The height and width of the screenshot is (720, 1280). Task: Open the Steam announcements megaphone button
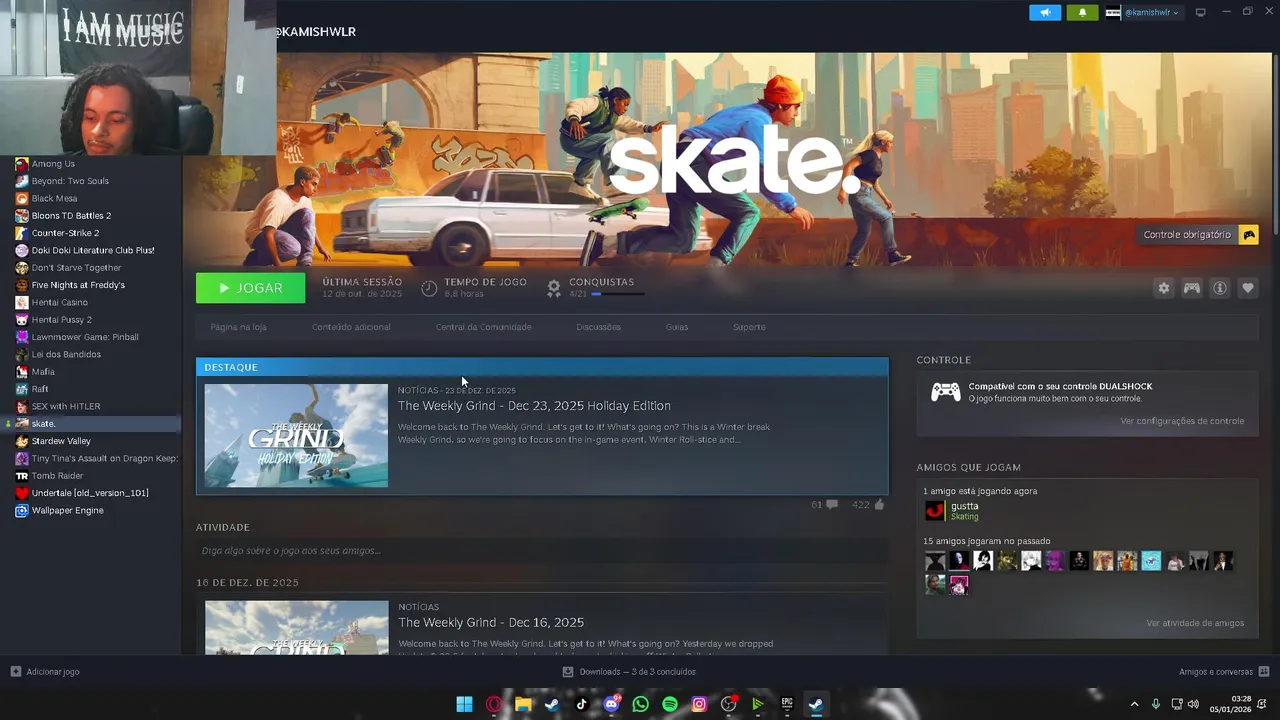click(1045, 12)
